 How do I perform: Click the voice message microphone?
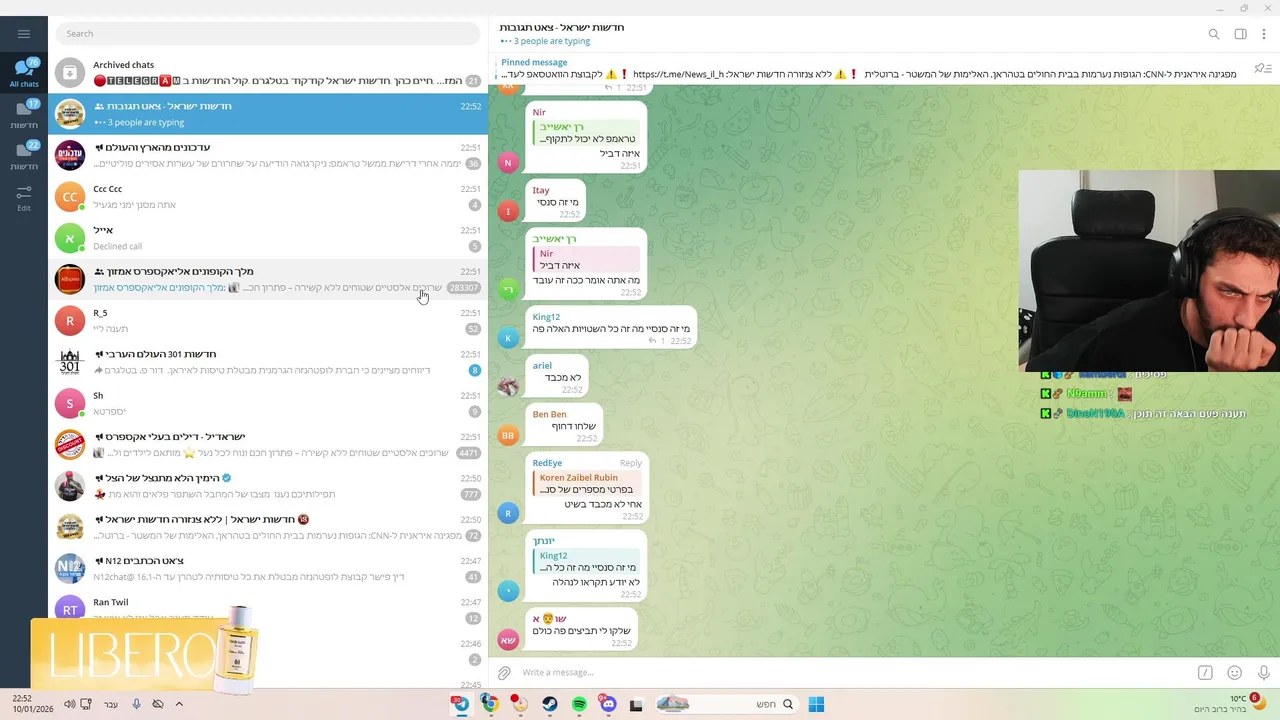coord(1263,673)
